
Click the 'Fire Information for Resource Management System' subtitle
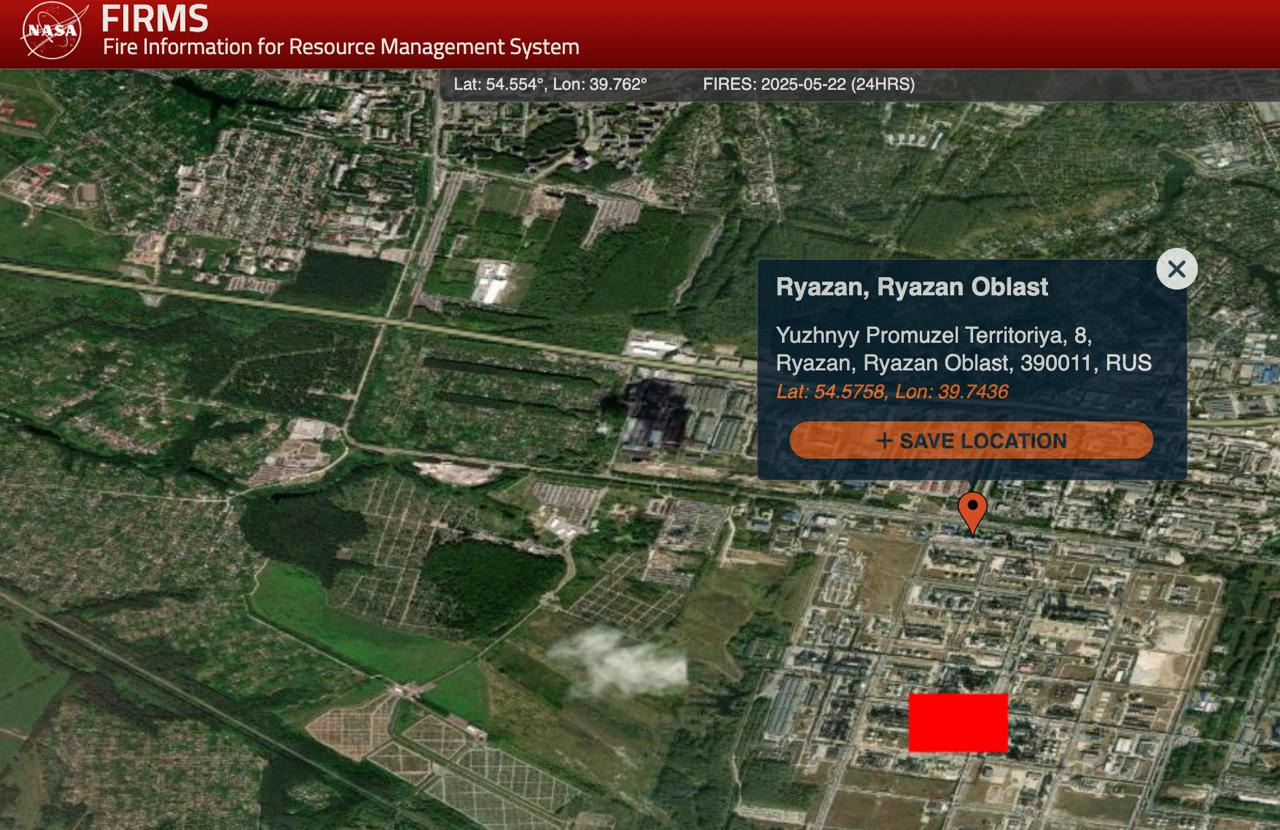(341, 47)
